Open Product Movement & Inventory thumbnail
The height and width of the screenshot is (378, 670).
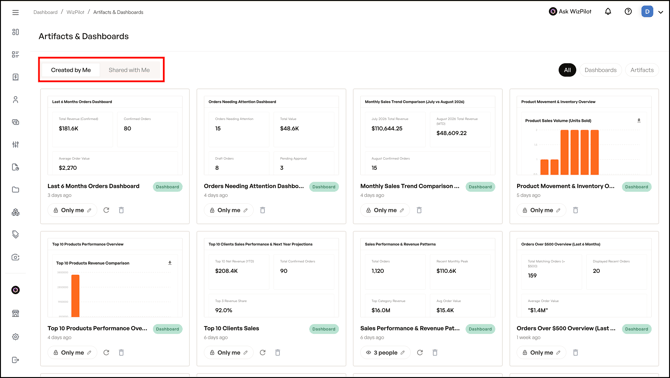click(584, 135)
